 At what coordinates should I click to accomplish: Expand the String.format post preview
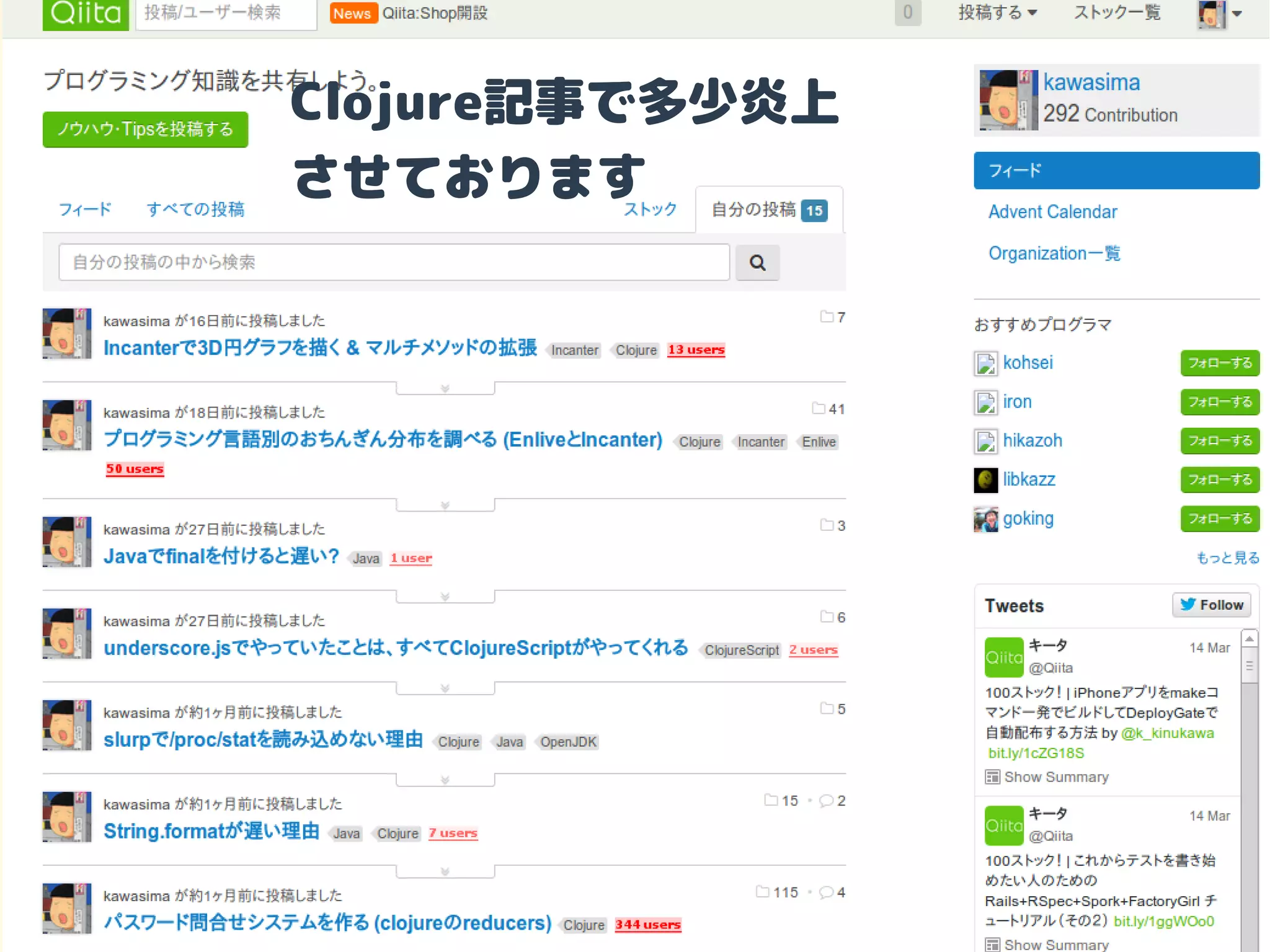pos(445,872)
